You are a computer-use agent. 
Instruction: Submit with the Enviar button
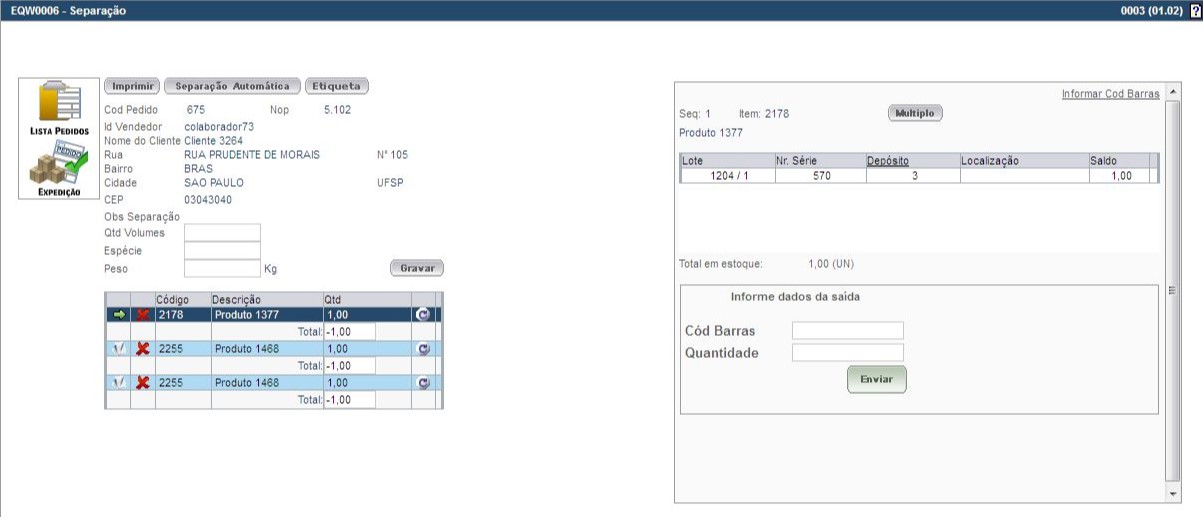876,380
